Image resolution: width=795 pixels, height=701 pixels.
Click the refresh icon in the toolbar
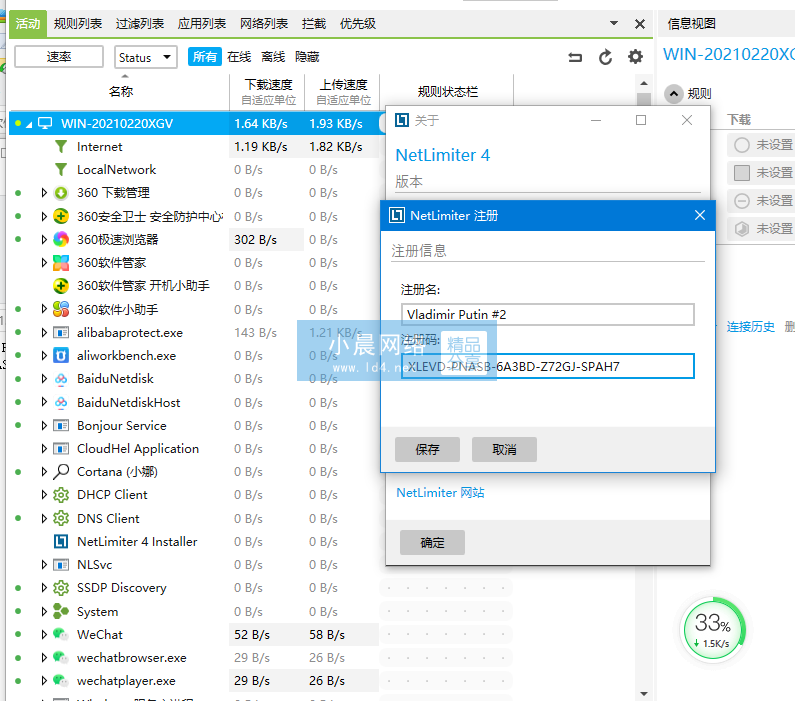click(x=605, y=57)
